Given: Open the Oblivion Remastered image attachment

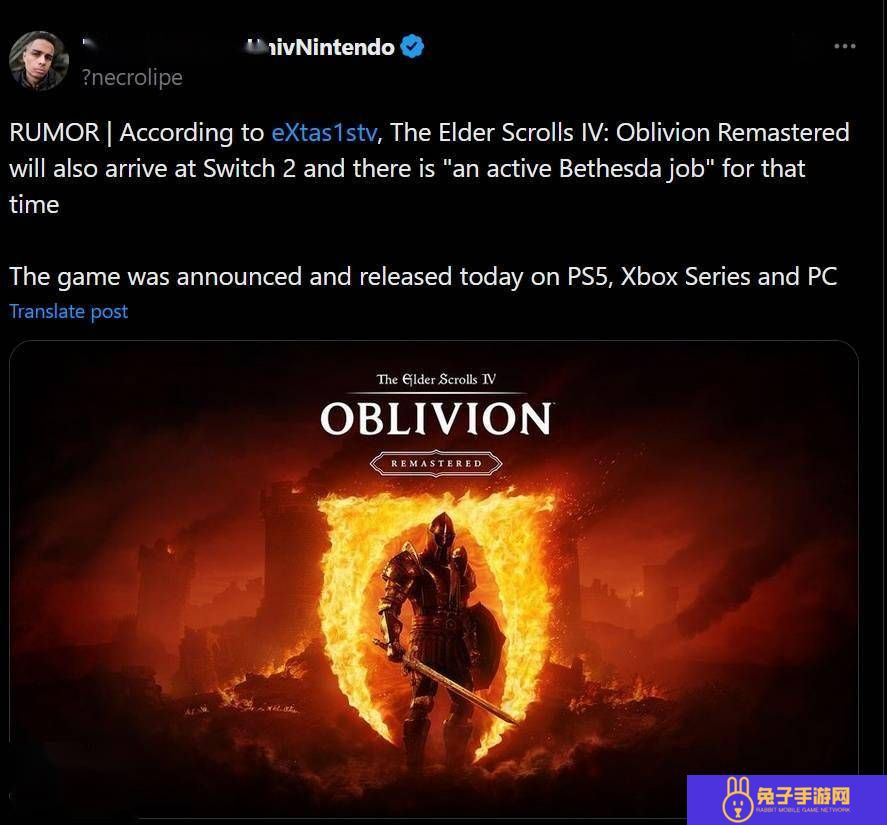Looking at the screenshot, I should pos(434,579).
